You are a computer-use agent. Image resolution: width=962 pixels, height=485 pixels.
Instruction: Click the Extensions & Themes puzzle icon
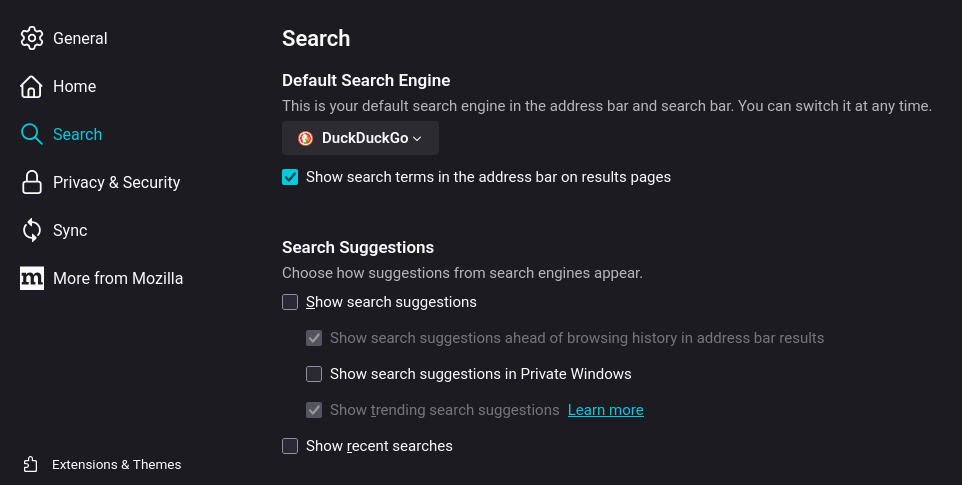click(x=31, y=464)
